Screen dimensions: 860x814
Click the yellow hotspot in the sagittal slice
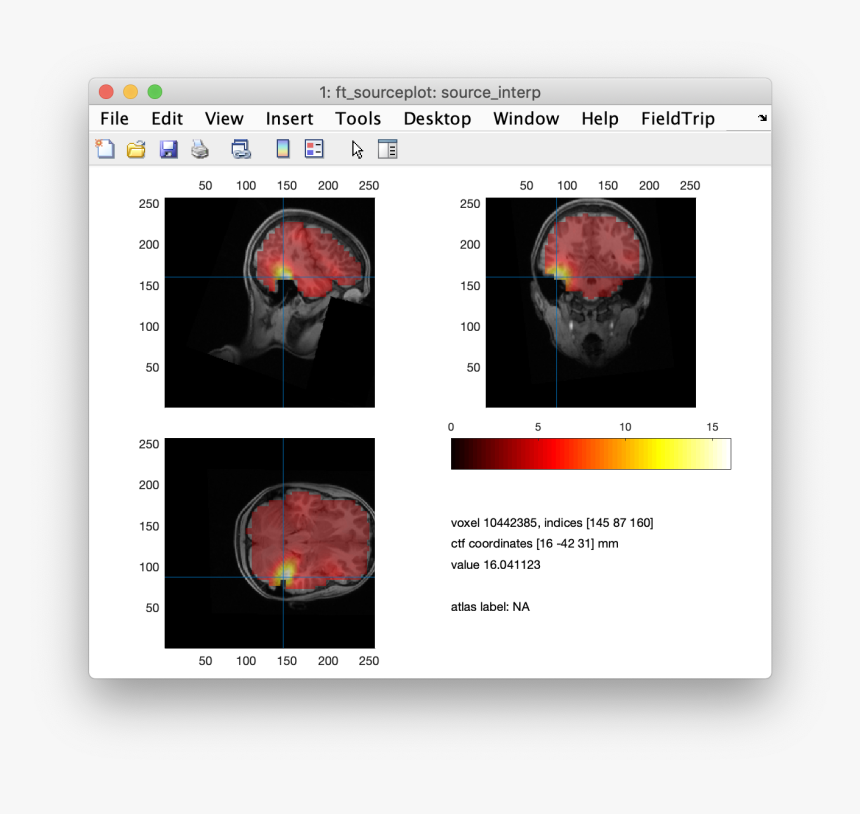point(283,272)
